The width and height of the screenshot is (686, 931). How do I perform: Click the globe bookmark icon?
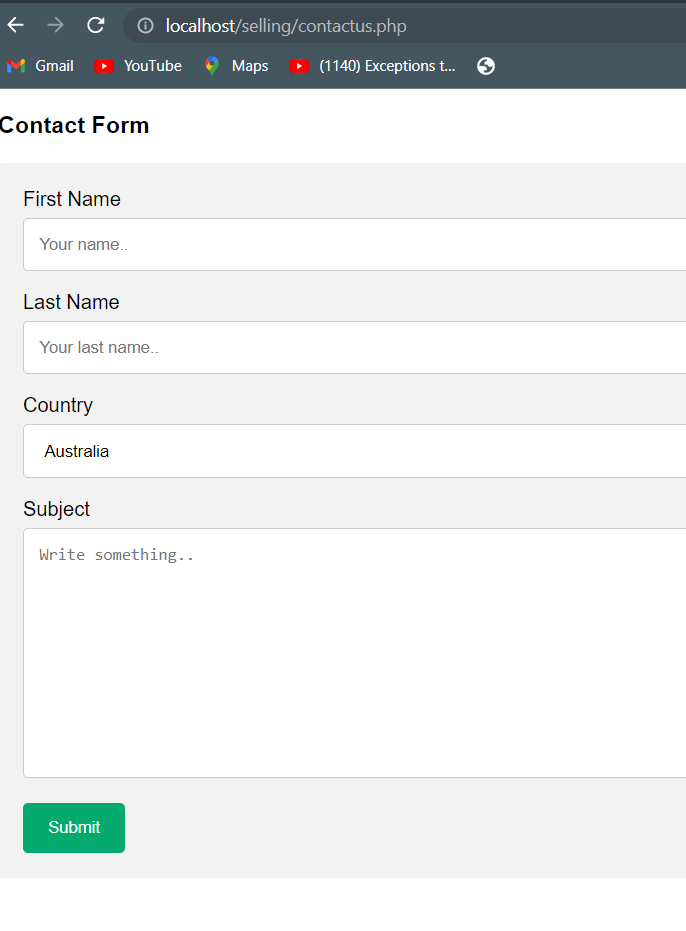point(485,66)
